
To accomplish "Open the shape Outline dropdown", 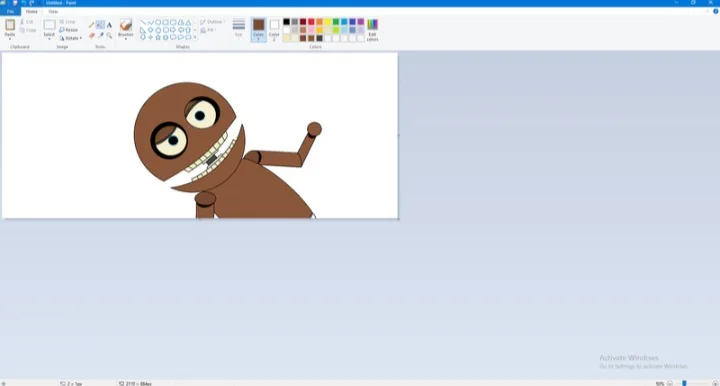I will pos(212,22).
